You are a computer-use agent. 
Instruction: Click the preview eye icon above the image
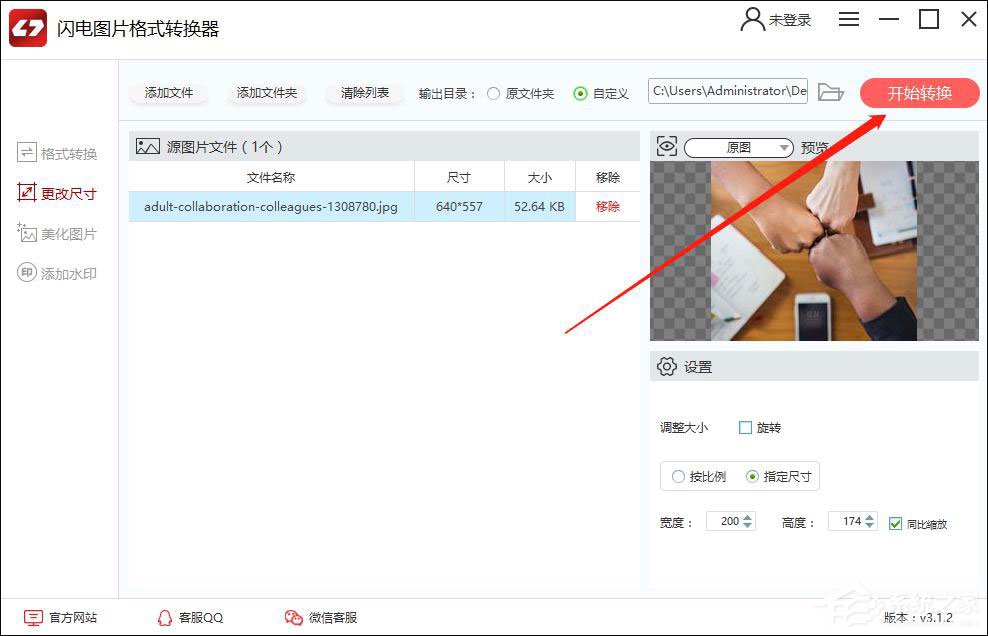point(667,145)
